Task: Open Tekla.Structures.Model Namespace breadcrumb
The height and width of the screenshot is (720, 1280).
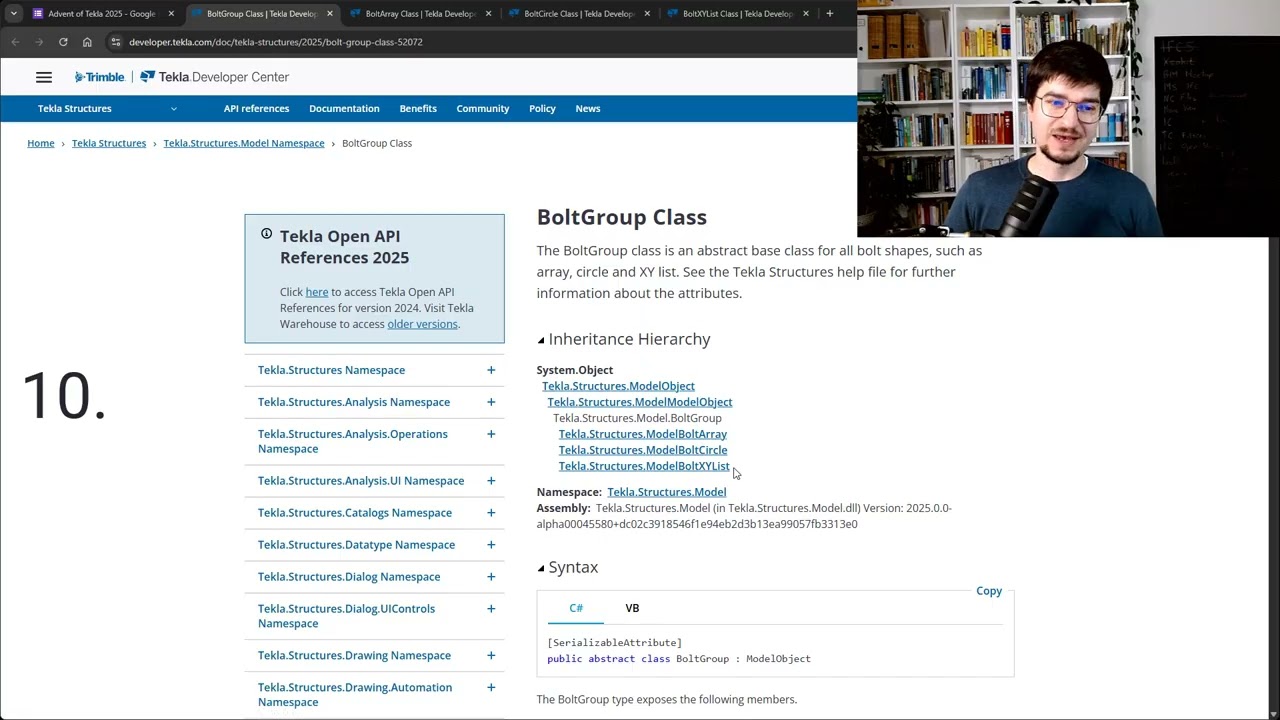Action: (x=244, y=143)
